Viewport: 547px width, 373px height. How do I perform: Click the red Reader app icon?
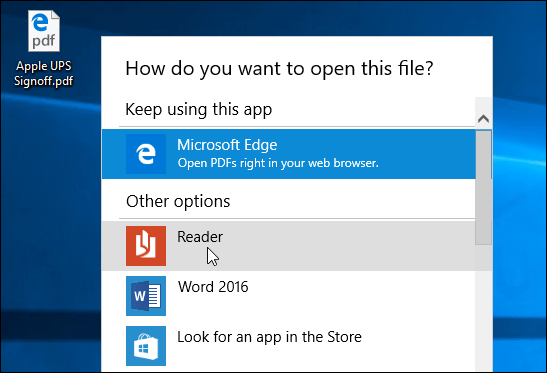tap(146, 246)
